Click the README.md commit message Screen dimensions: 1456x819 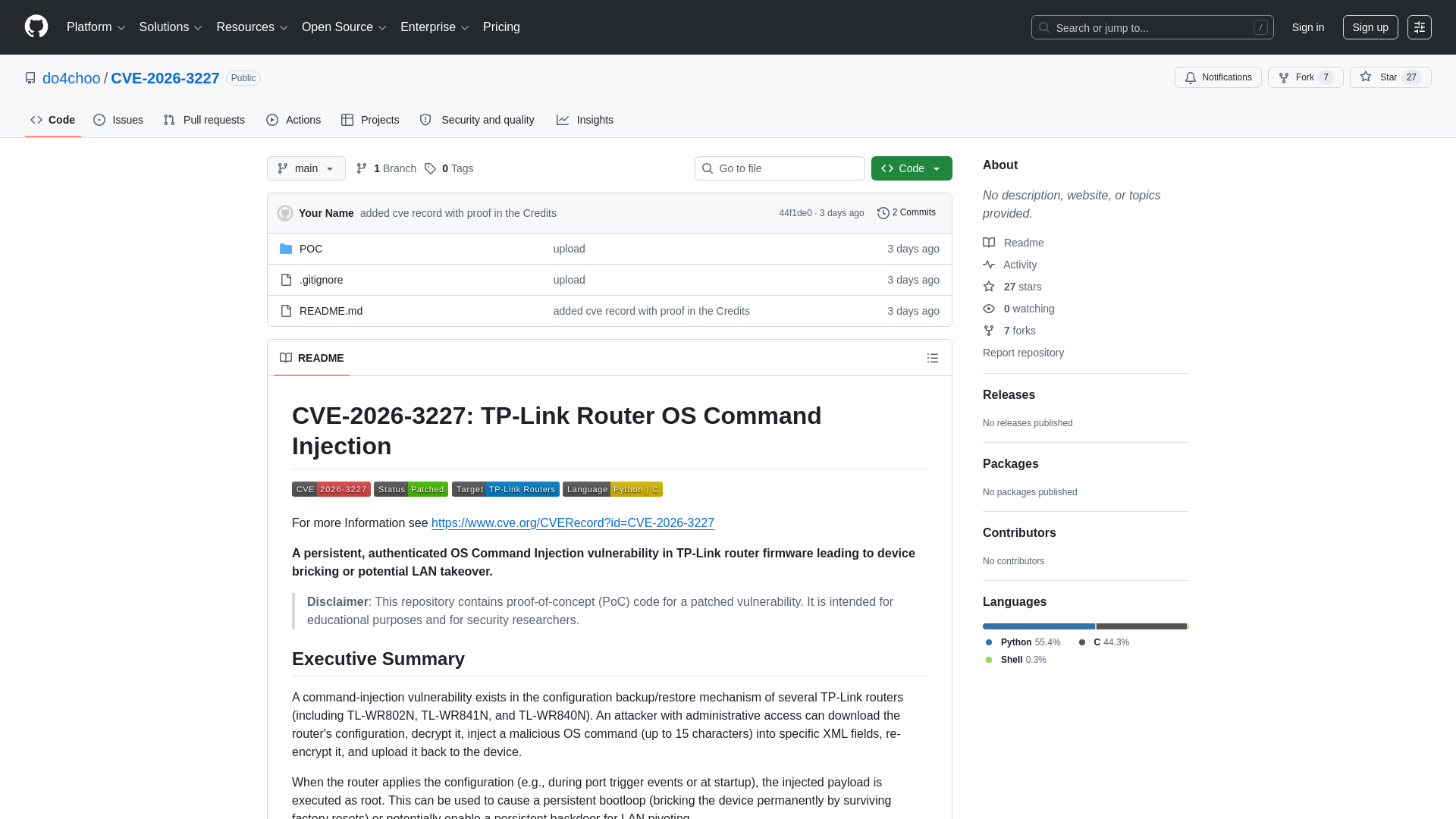pyautogui.click(x=651, y=311)
